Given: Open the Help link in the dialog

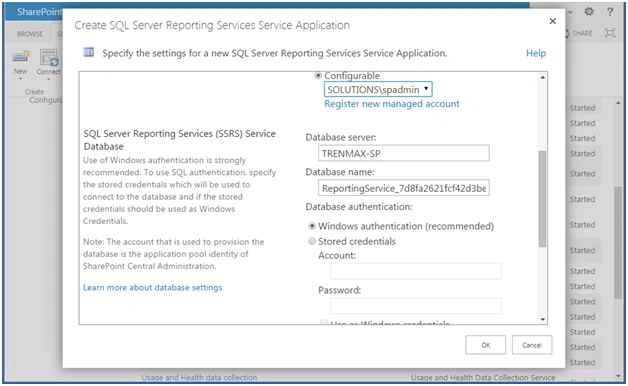Looking at the screenshot, I should pos(536,53).
